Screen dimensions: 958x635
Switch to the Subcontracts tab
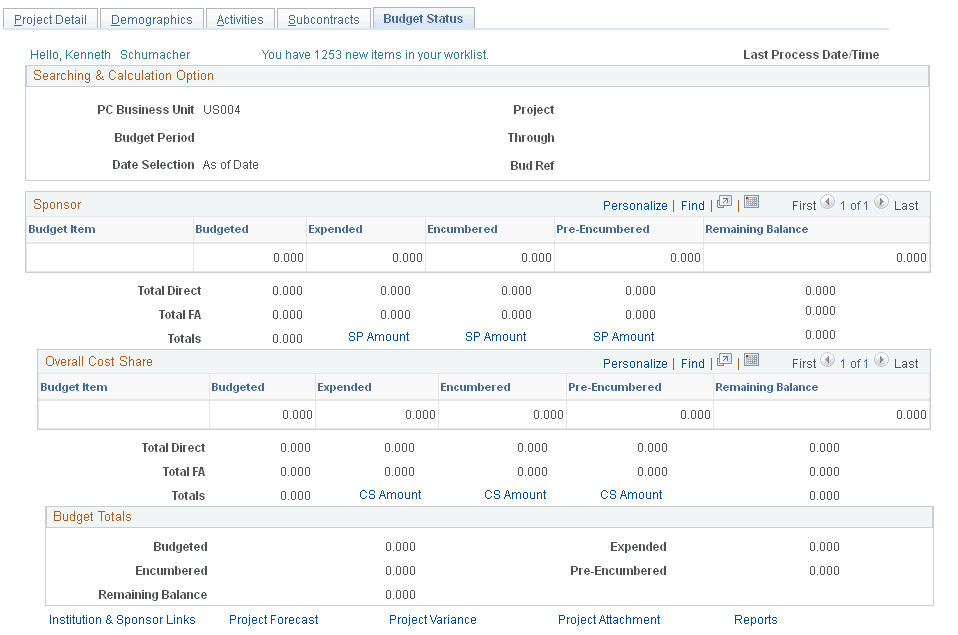tap(323, 18)
